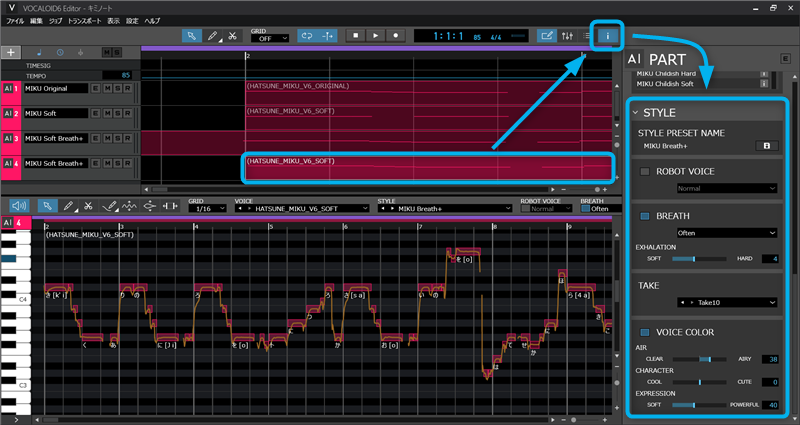Toggle global mute M button

pyautogui.click(x=107, y=53)
